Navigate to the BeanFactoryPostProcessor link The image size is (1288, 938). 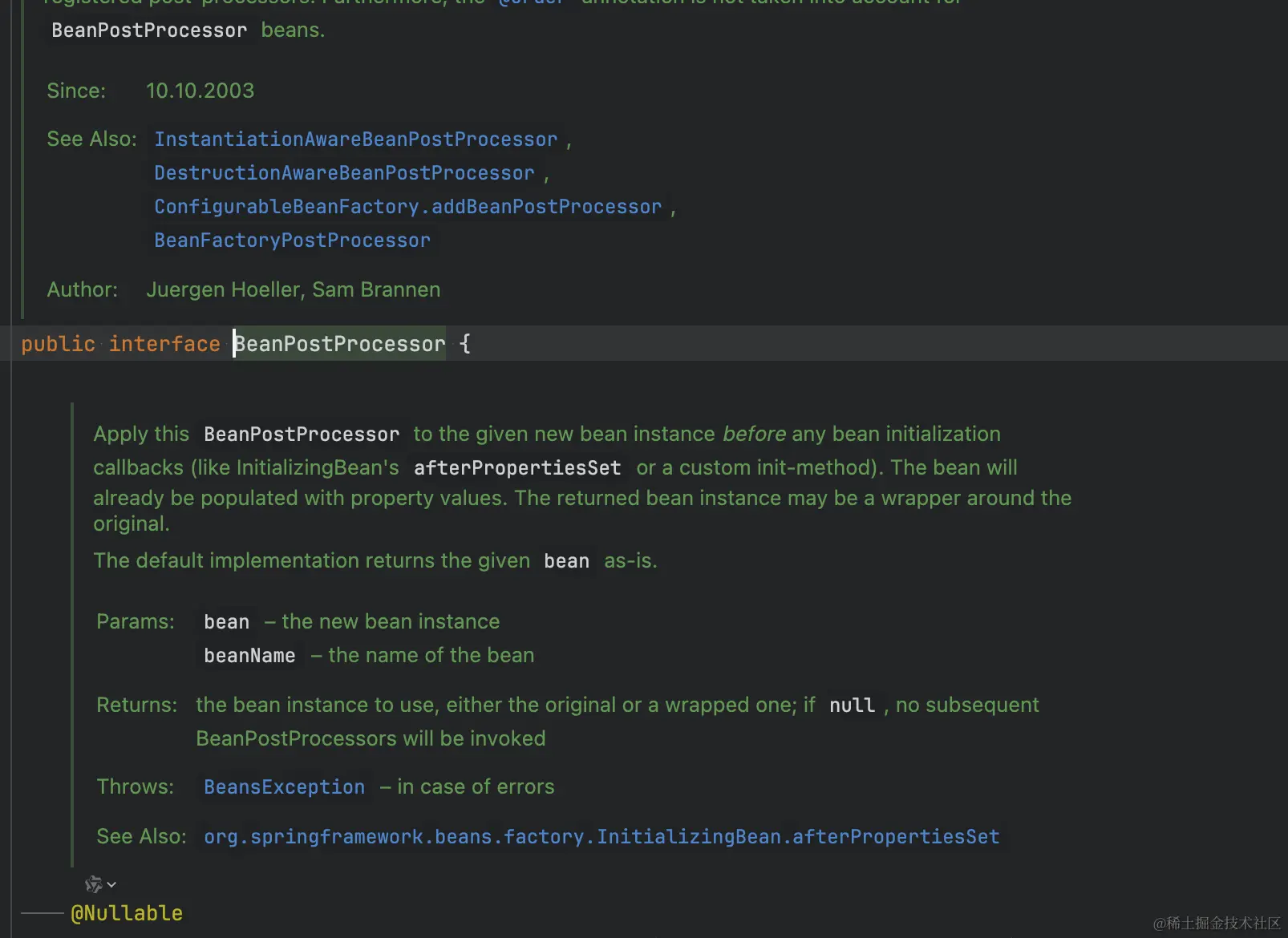point(292,241)
